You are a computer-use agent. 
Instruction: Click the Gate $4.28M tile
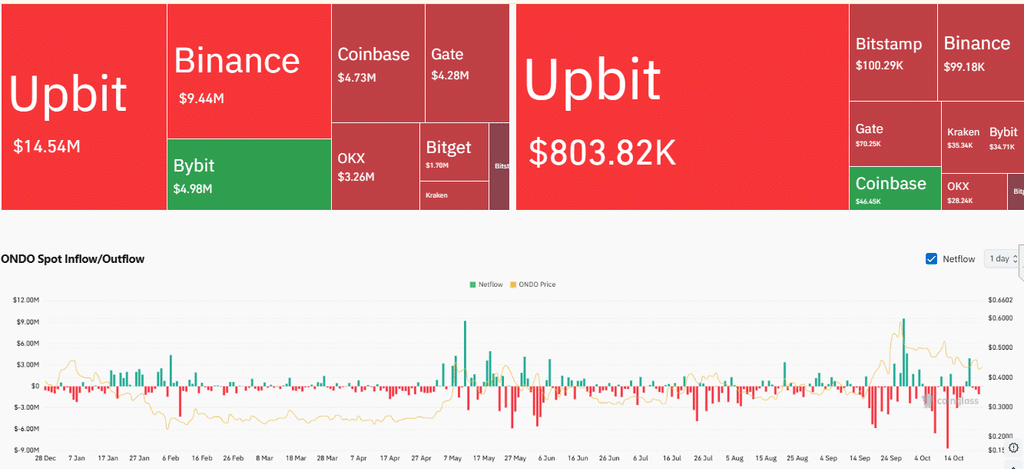point(468,63)
